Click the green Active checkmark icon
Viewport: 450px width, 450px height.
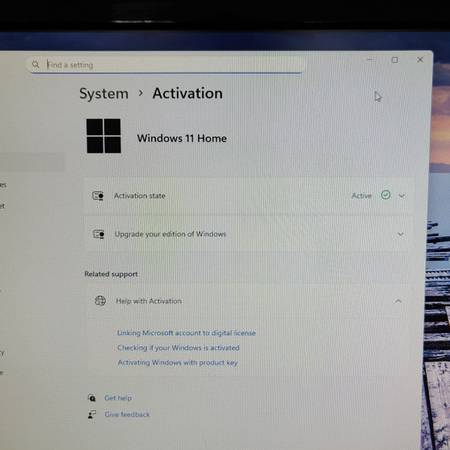click(x=386, y=195)
